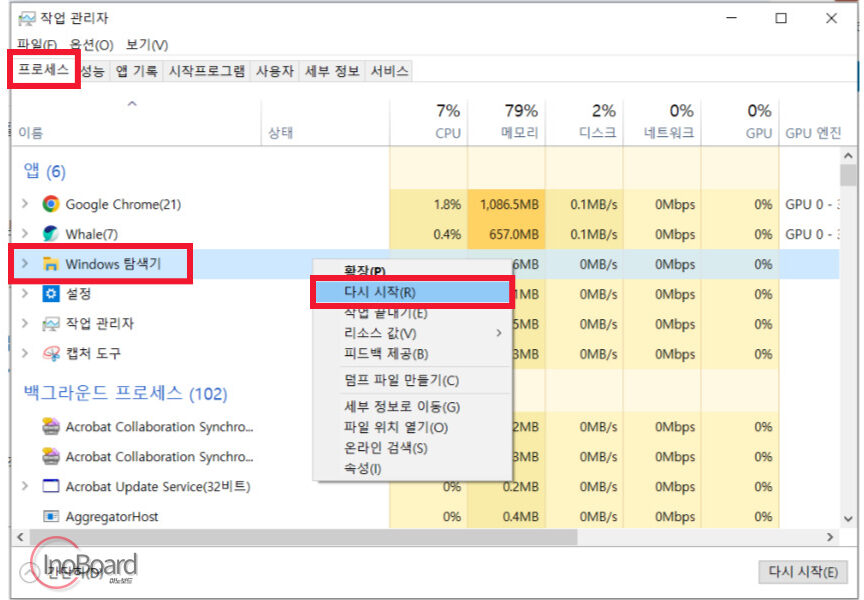Choose 덤프 파일 만들기(C) in context menu

pos(413,380)
